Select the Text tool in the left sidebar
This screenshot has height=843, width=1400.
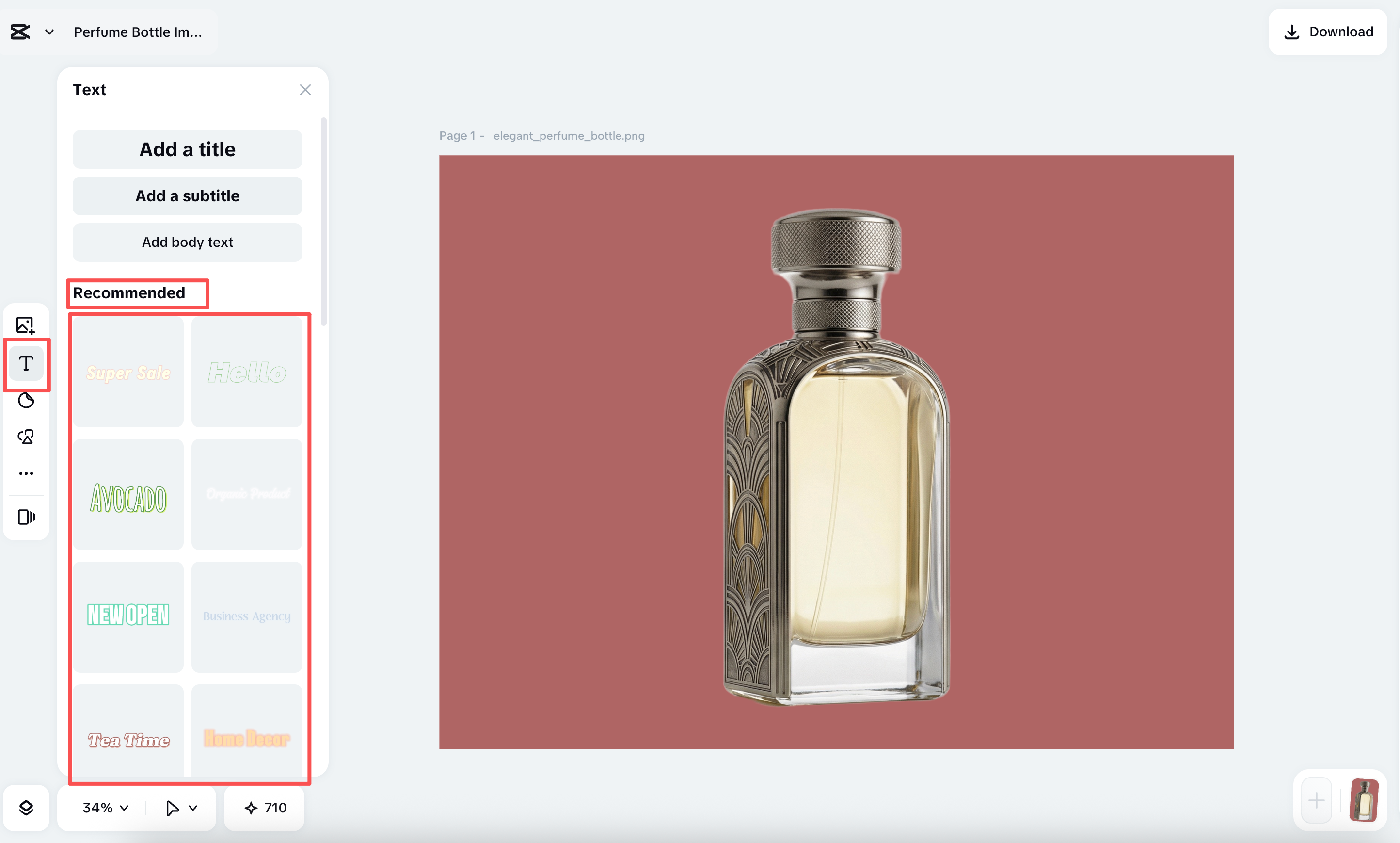pos(26,364)
